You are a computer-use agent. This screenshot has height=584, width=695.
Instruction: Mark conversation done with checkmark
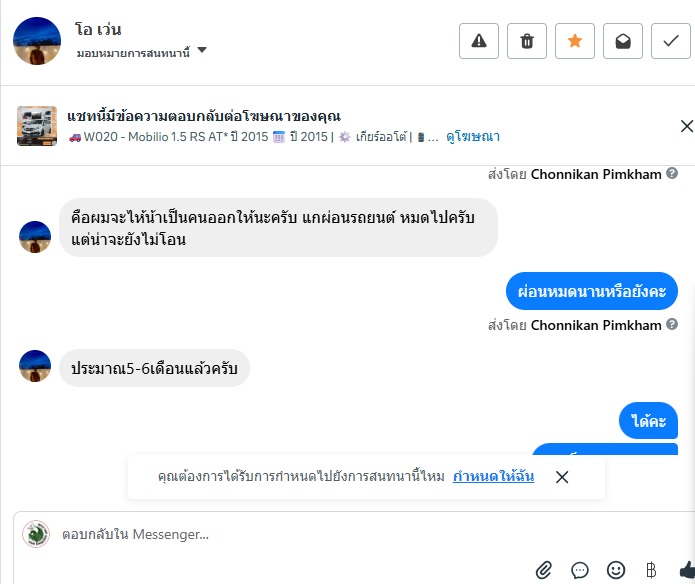(671, 41)
